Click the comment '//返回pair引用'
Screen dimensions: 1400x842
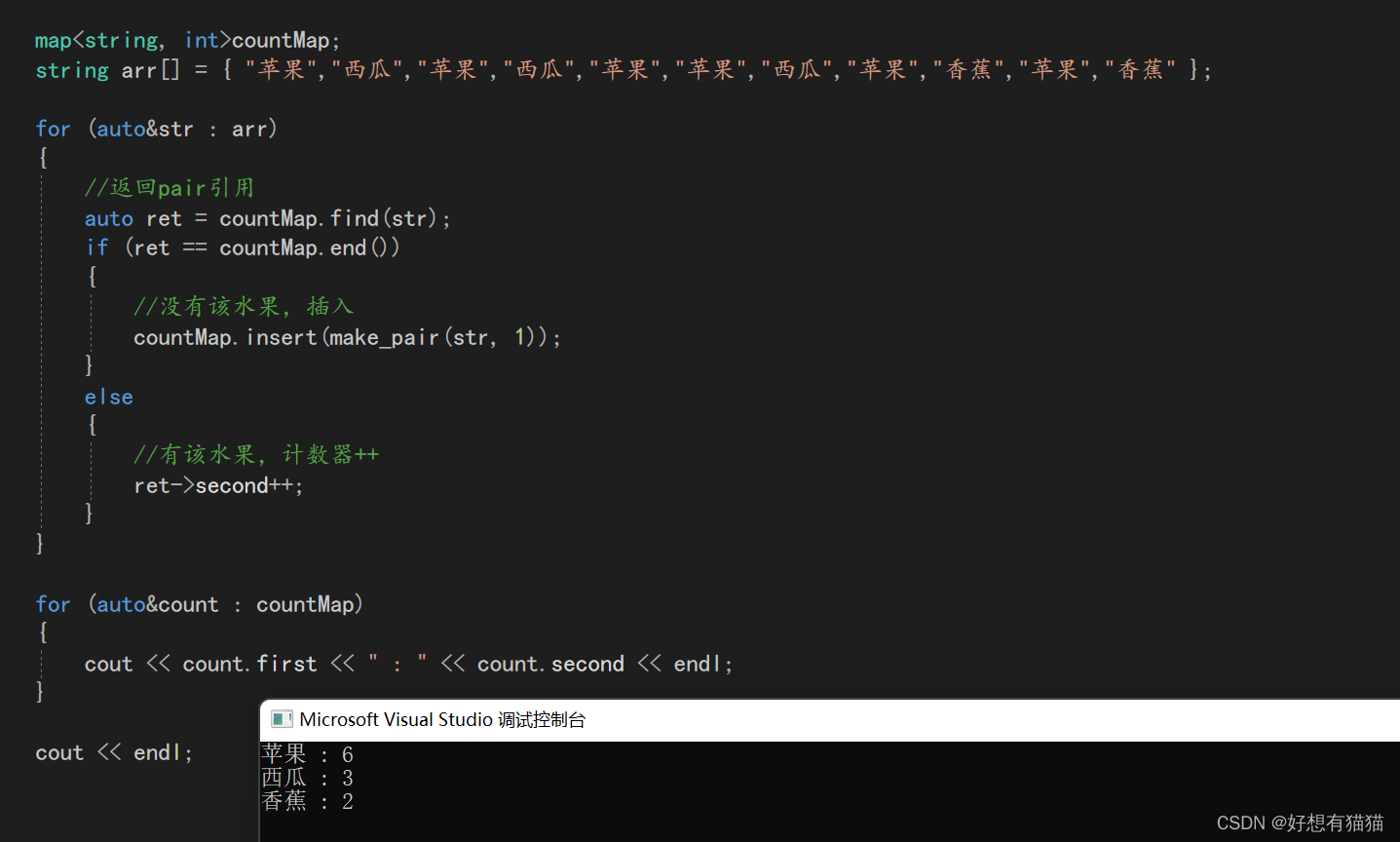170,187
